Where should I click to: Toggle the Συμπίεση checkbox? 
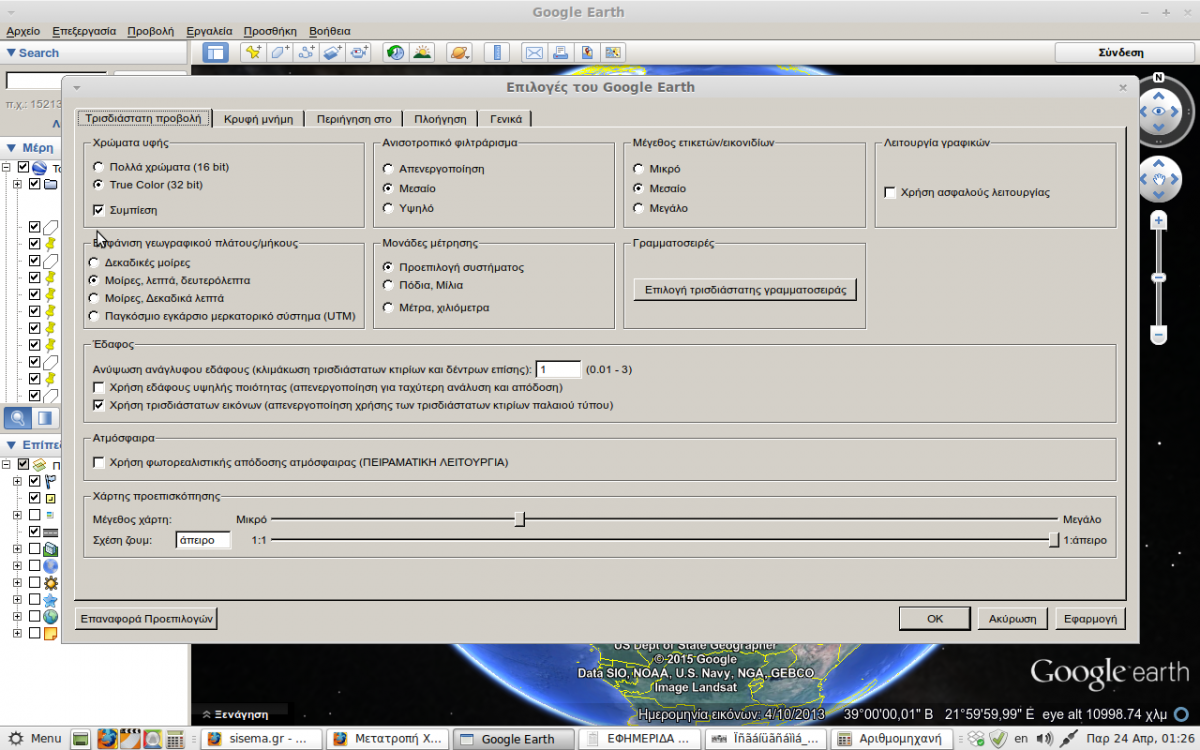point(98,210)
